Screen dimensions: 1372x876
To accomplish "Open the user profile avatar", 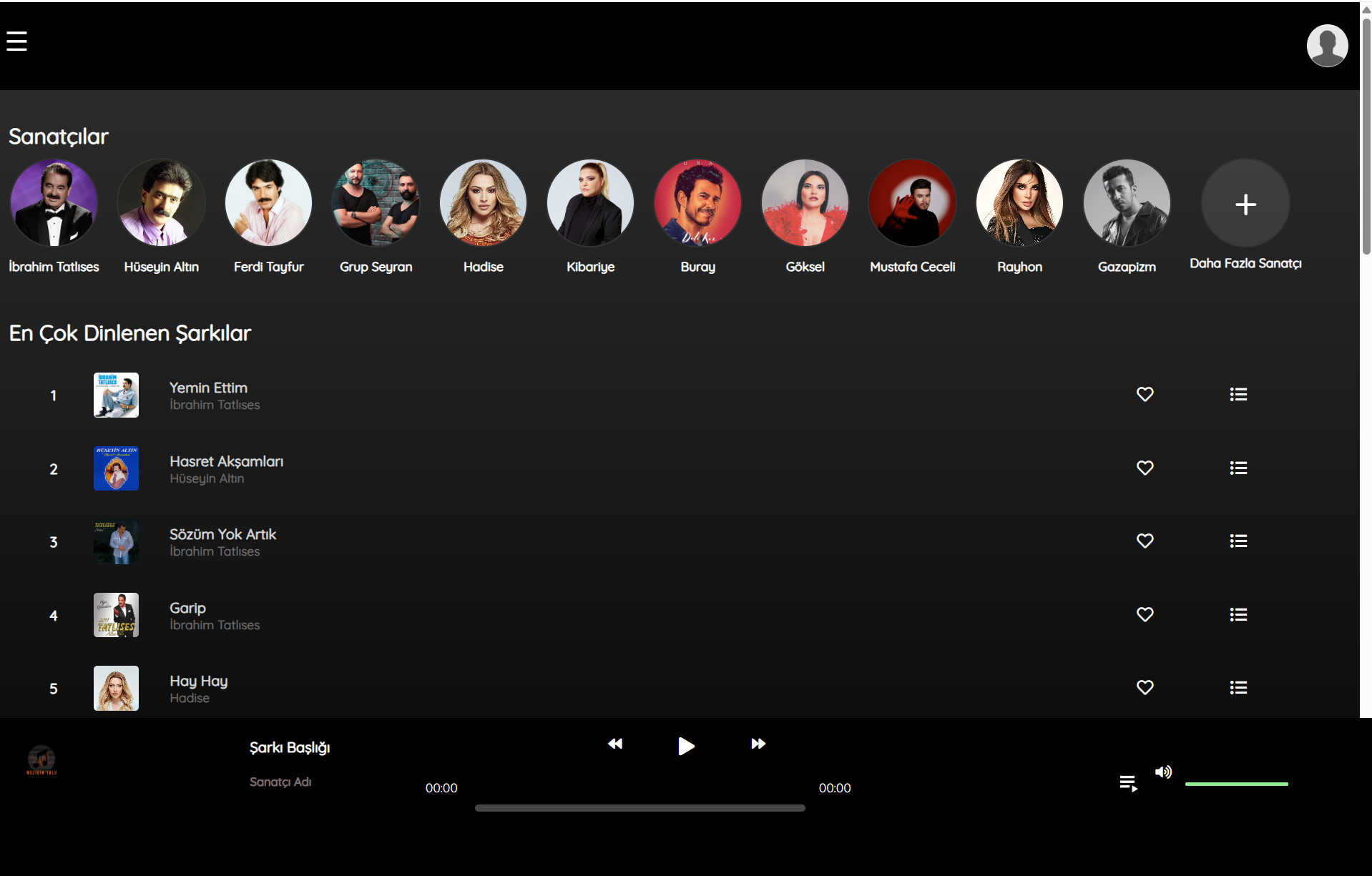I will (x=1327, y=46).
